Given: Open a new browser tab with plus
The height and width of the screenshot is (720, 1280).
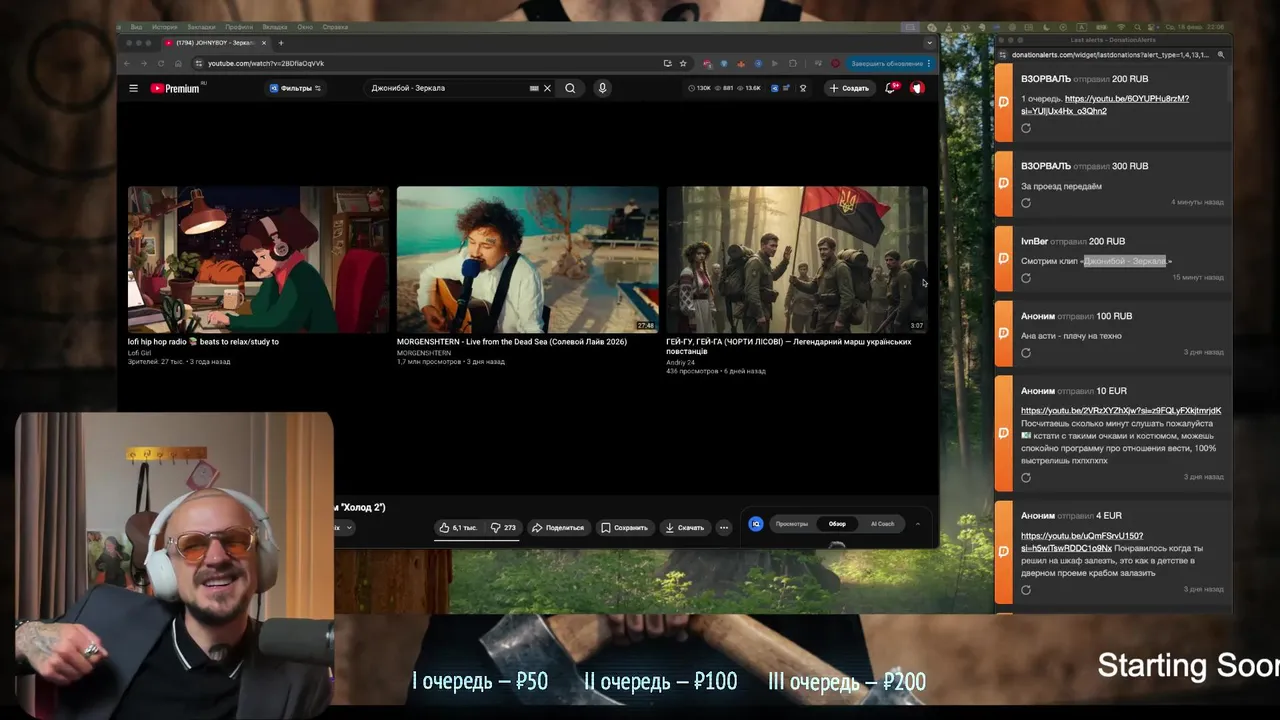Looking at the screenshot, I should pos(281,43).
